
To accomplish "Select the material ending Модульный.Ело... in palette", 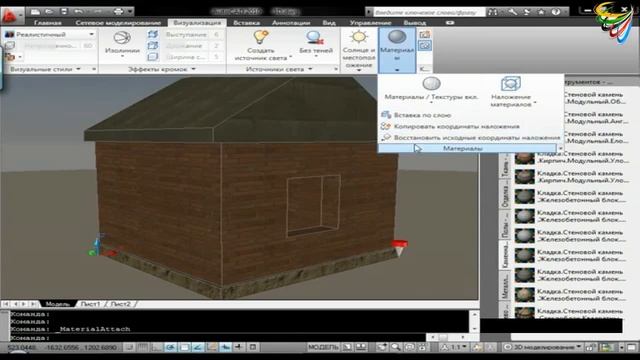I will point(596,137).
